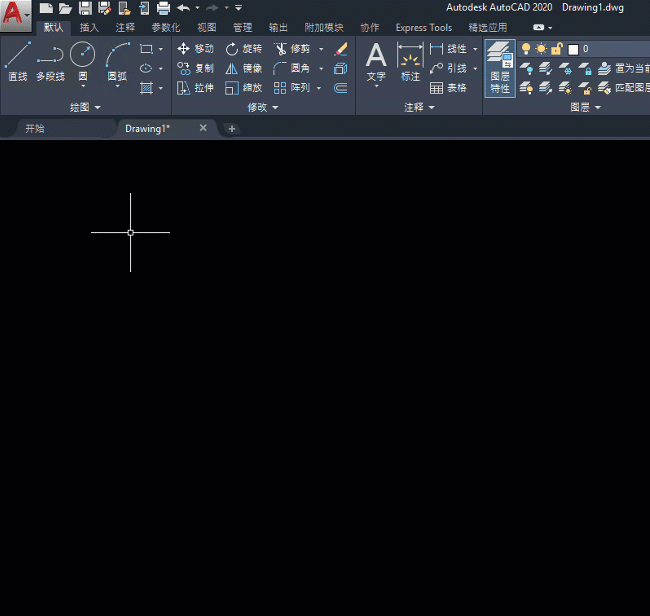Click the New drawing icon
650x616 pixels.
point(46,8)
